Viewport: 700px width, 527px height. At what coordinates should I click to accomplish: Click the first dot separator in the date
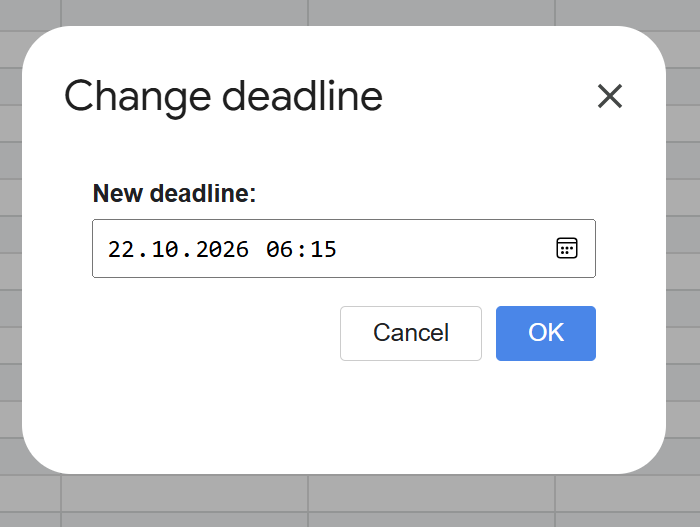143,256
